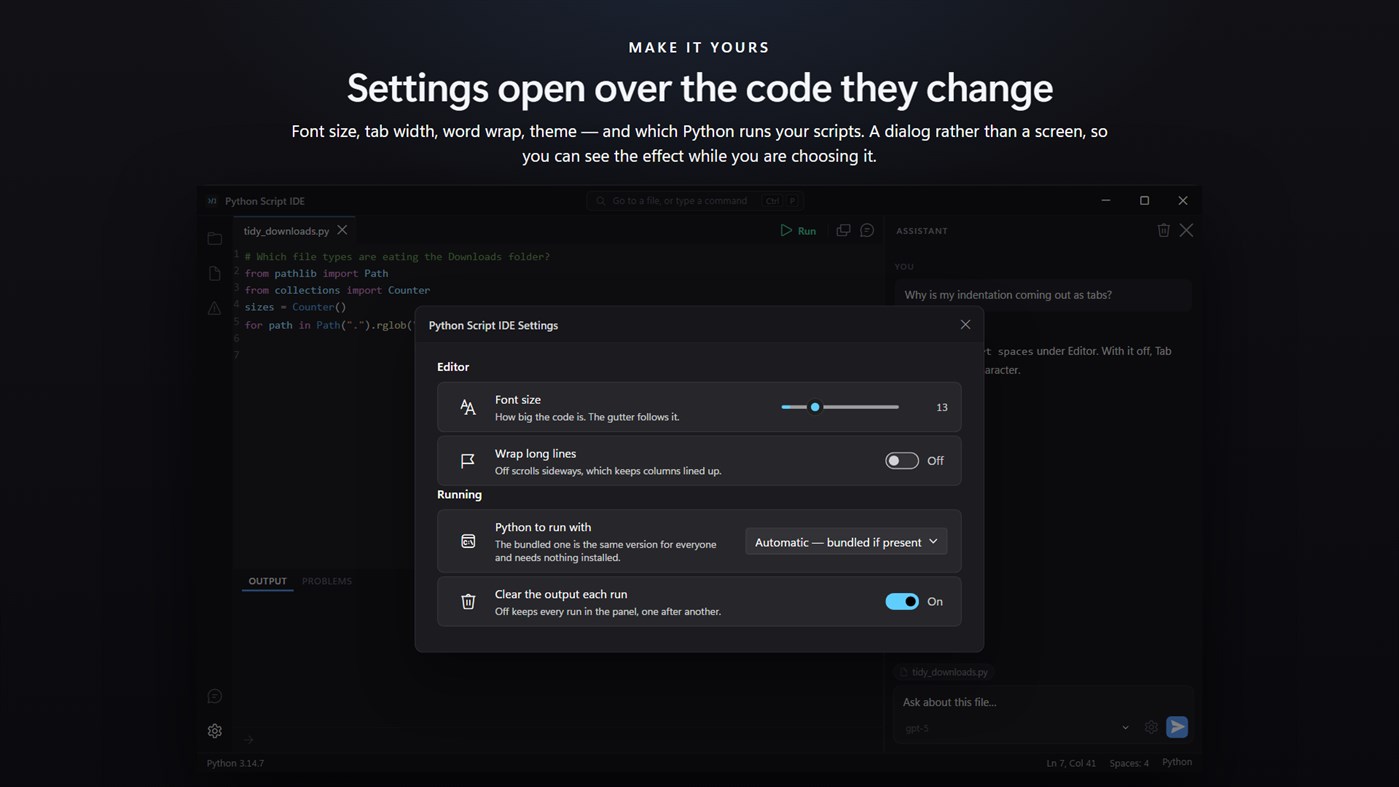Open the Python to run with dropdown
This screenshot has width=1399, height=787.
pos(846,541)
